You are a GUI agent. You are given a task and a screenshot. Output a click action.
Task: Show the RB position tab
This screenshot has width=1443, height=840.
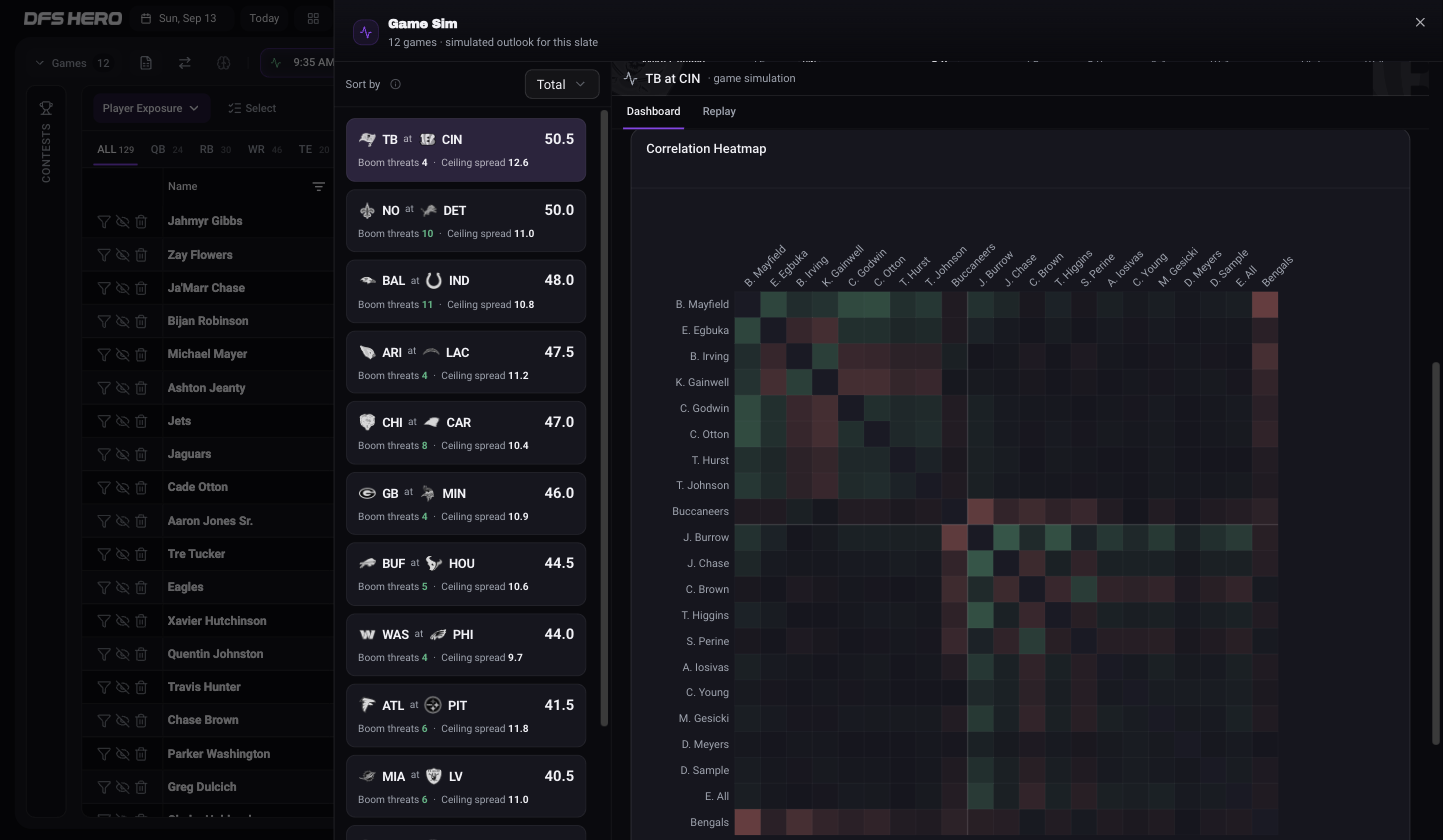click(x=215, y=149)
